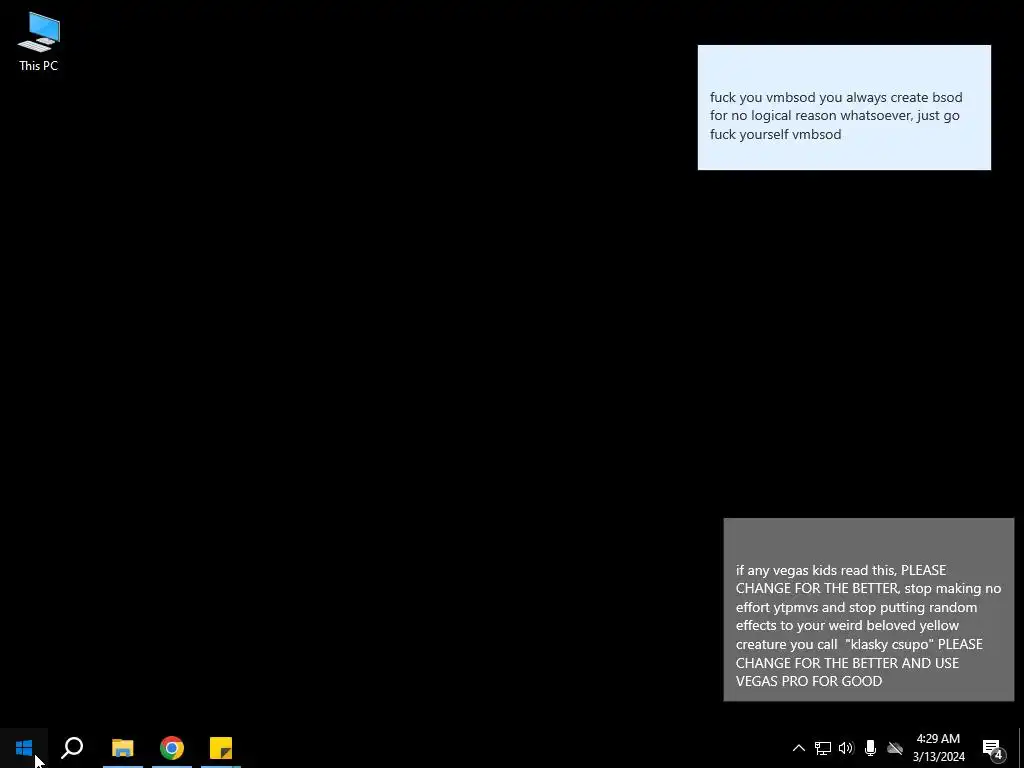Click the Show desktop sliver in taskbar
Viewport: 1024px width, 768px height.
tap(1021, 748)
